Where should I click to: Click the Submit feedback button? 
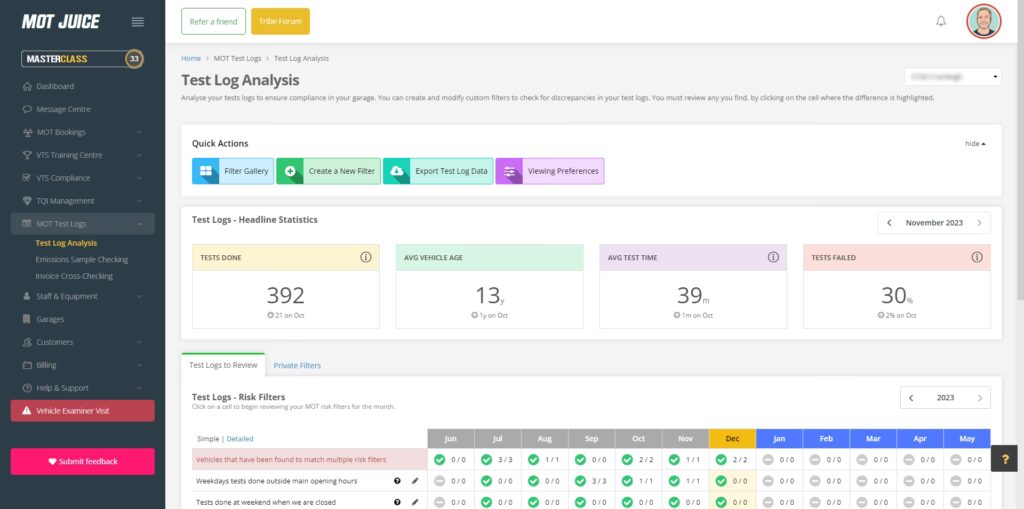(x=82, y=461)
